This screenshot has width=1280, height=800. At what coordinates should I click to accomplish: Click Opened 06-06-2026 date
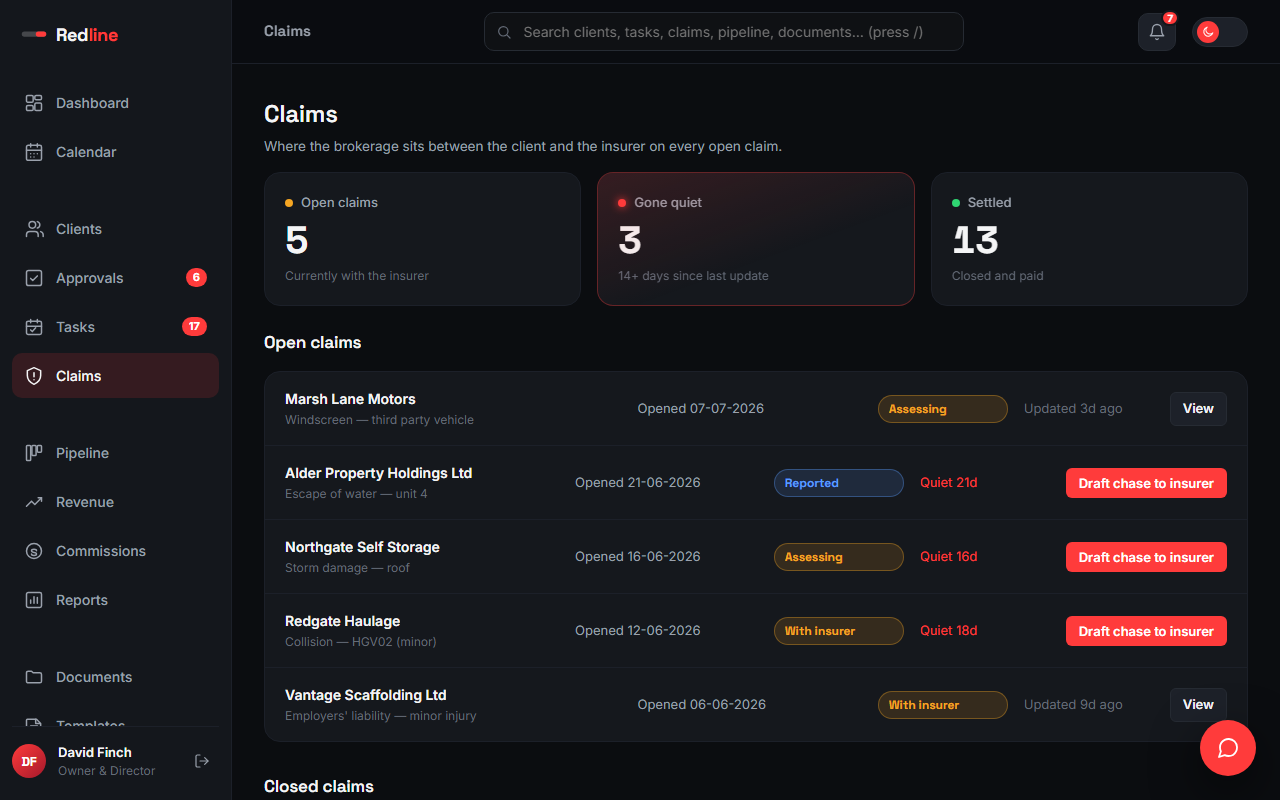point(702,705)
